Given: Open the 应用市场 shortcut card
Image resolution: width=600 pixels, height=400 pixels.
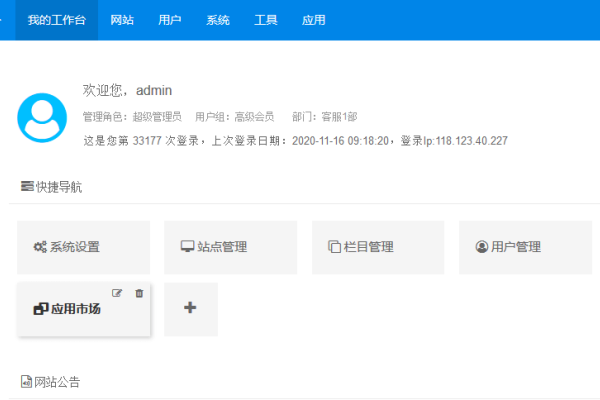Looking at the screenshot, I should (x=83, y=309).
